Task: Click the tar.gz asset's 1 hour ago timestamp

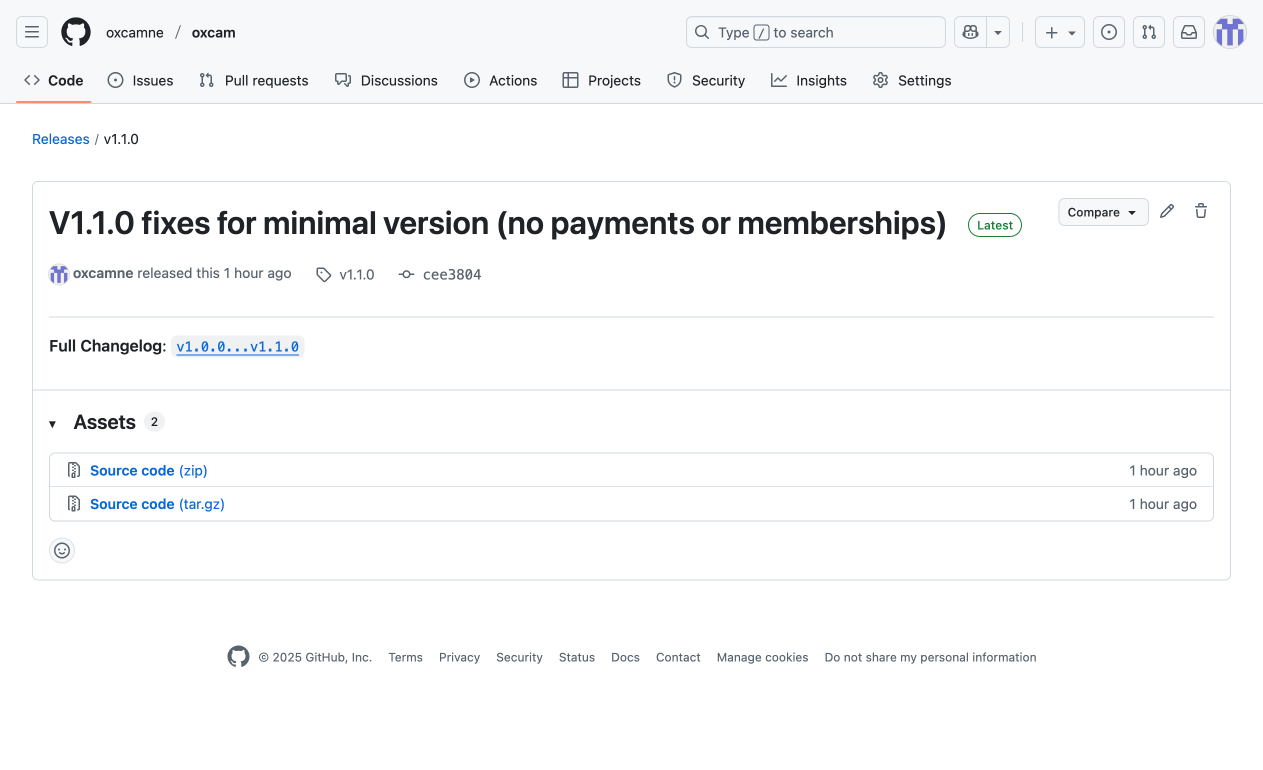Action: 1163,504
